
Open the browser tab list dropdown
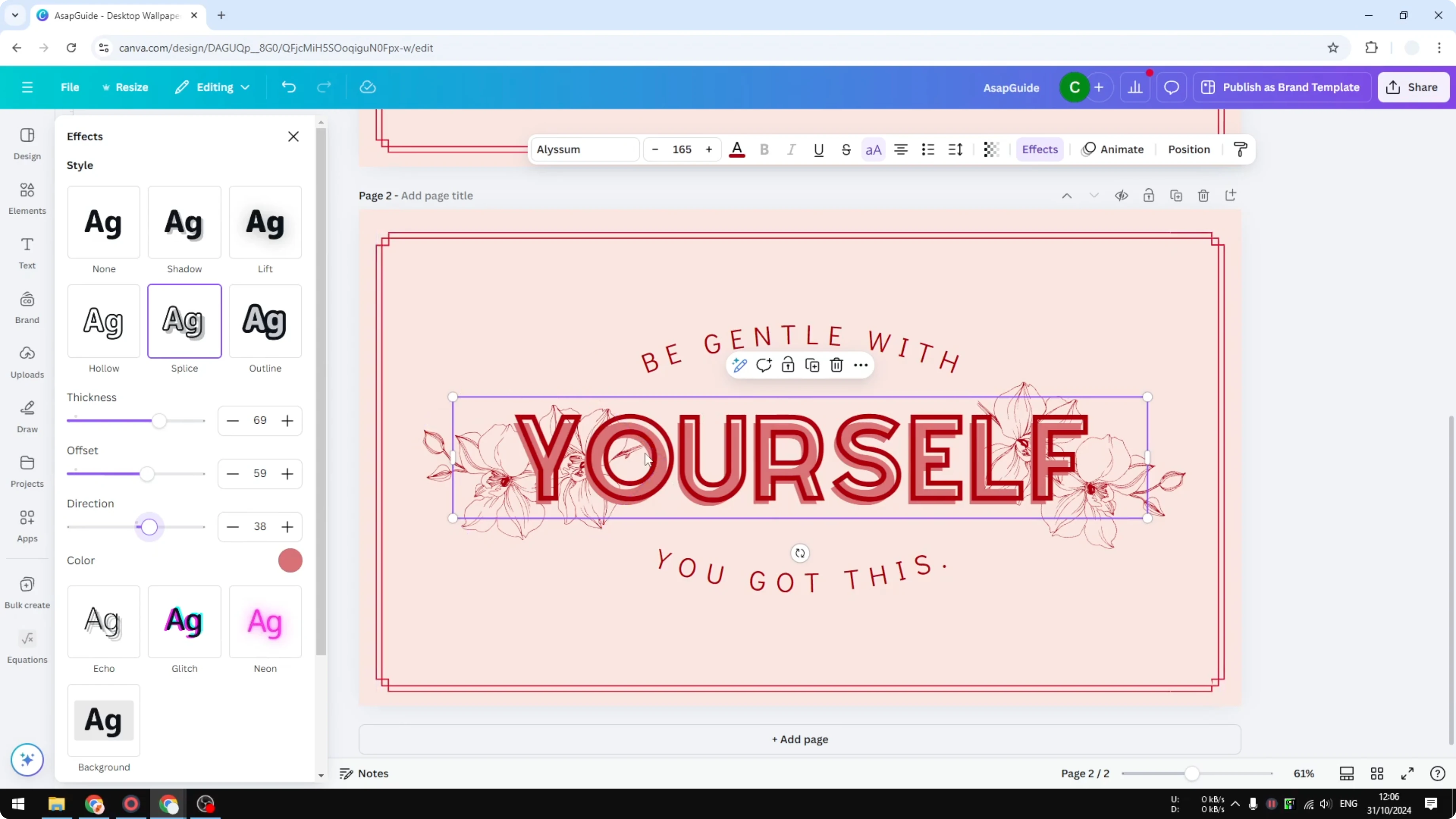coord(15,15)
